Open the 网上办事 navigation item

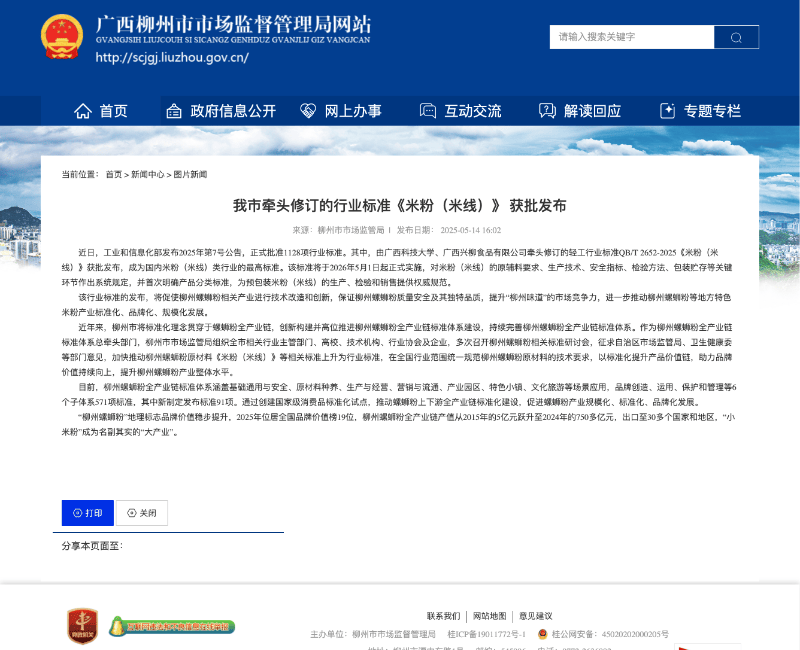(x=341, y=111)
